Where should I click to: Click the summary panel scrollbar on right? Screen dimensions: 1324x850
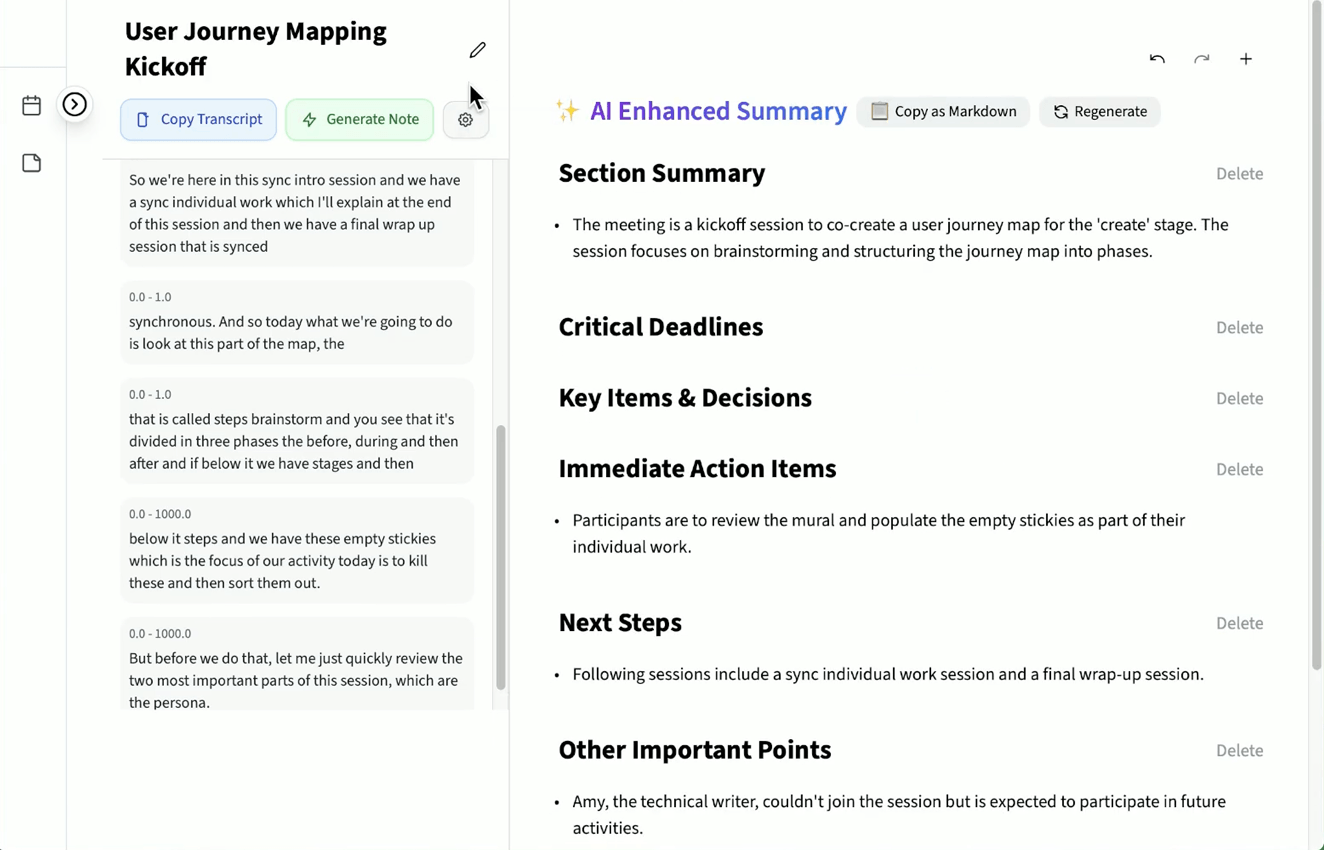pyautogui.click(x=1316, y=335)
